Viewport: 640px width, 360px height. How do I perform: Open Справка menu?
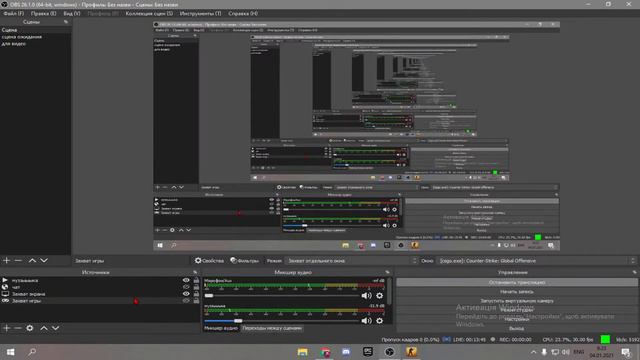click(x=243, y=13)
